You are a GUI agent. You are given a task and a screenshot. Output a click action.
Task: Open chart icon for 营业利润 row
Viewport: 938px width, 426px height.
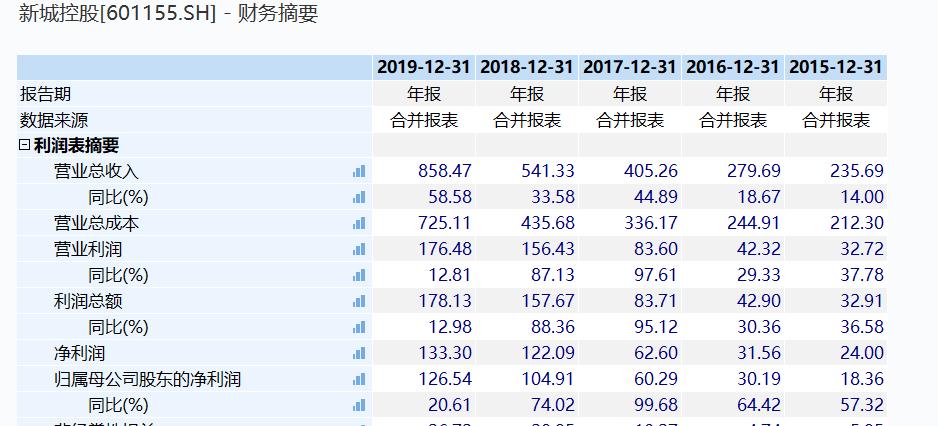point(359,249)
